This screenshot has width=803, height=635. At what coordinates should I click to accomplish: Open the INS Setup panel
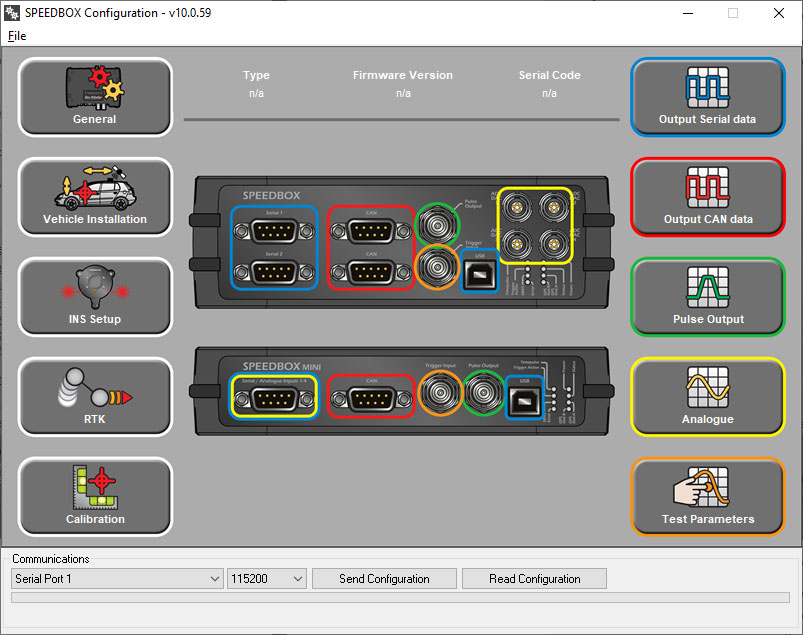tap(95, 297)
